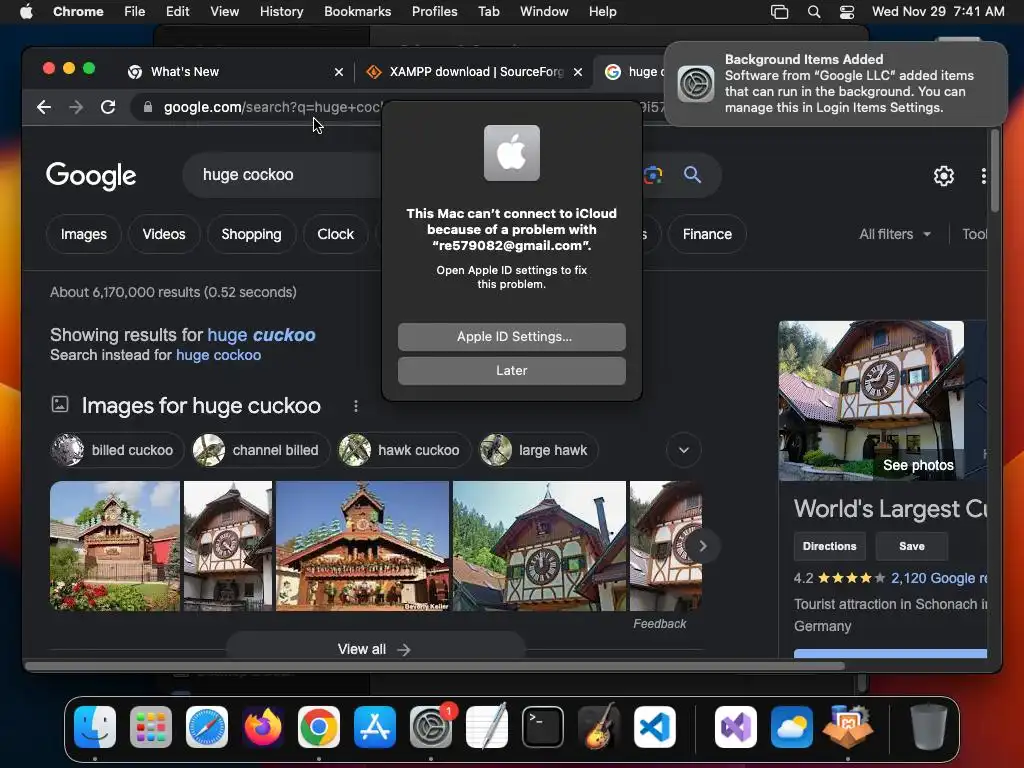This screenshot has width=1024, height=768.
Task: Click See photos on the knowledge panel
Action: click(x=918, y=465)
